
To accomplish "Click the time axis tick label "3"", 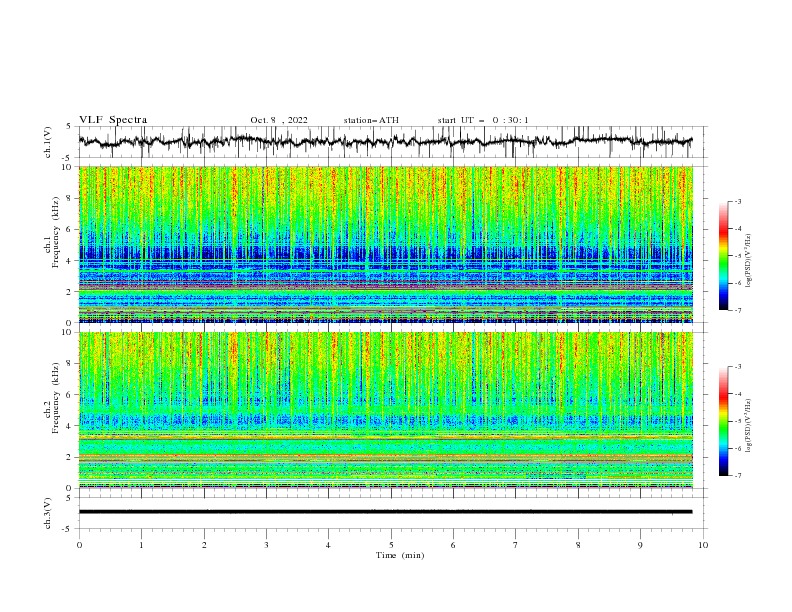I will coord(266,545).
